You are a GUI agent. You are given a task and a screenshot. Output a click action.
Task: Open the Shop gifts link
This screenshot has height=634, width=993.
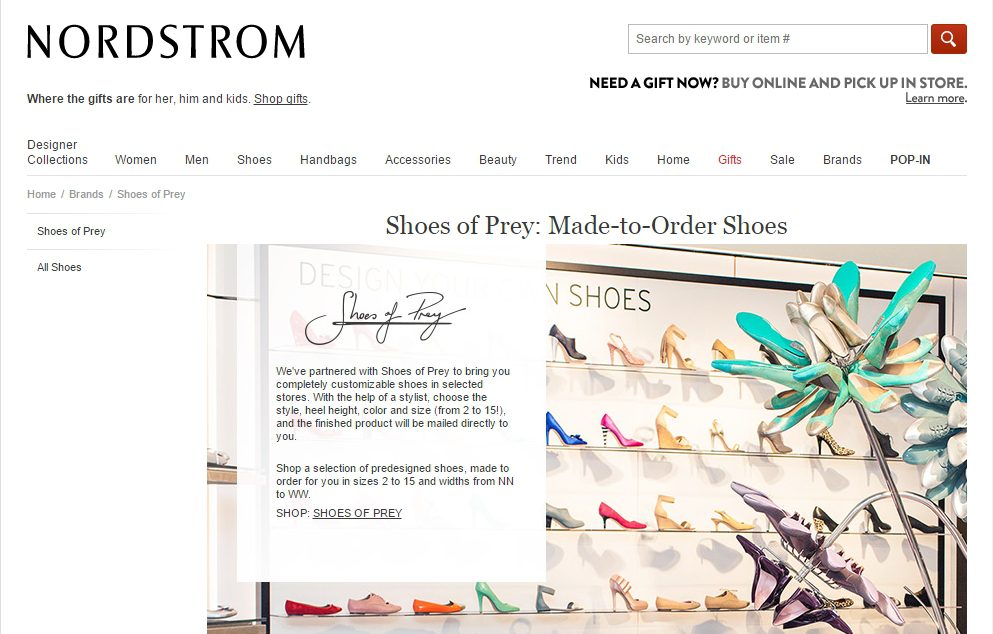pos(281,99)
